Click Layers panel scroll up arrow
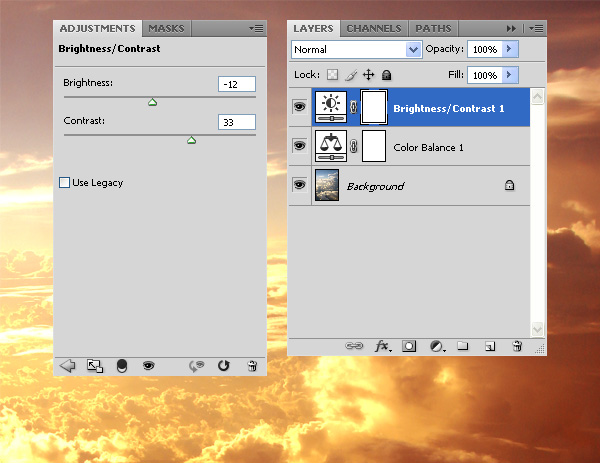Viewport: 600px width, 463px height. tap(537, 97)
